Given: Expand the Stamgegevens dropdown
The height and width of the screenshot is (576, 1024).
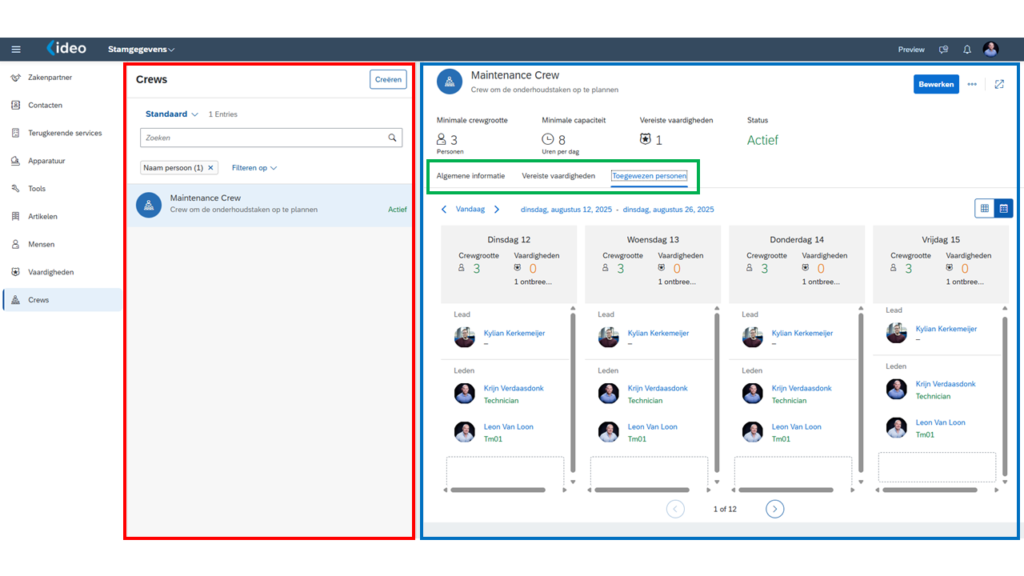Looking at the screenshot, I should [x=141, y=49].
